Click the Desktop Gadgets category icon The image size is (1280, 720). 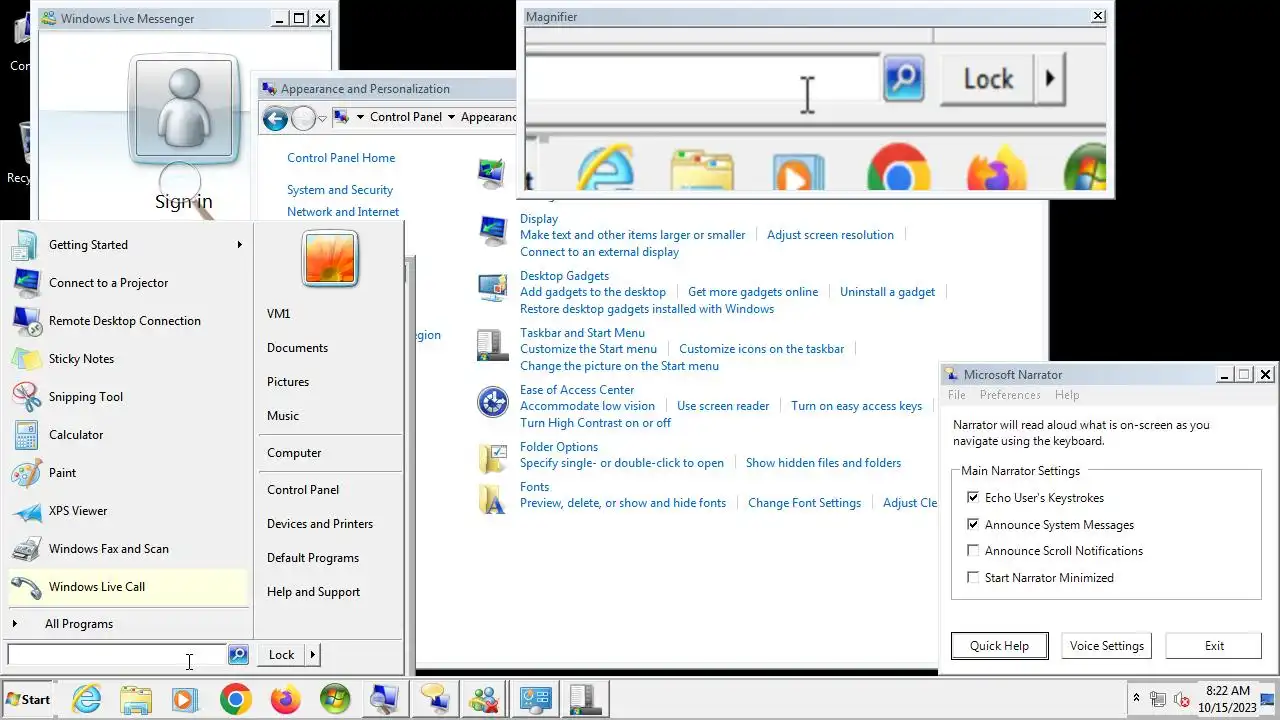[492, 289]
